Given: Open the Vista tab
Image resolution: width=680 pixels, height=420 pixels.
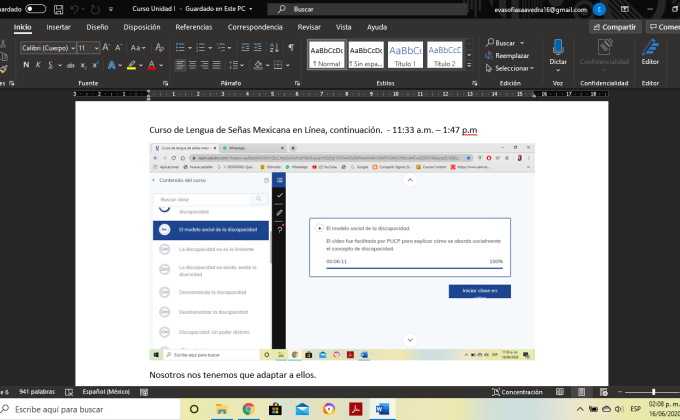Looking at the screenshot, I should [x=343, y=27].
